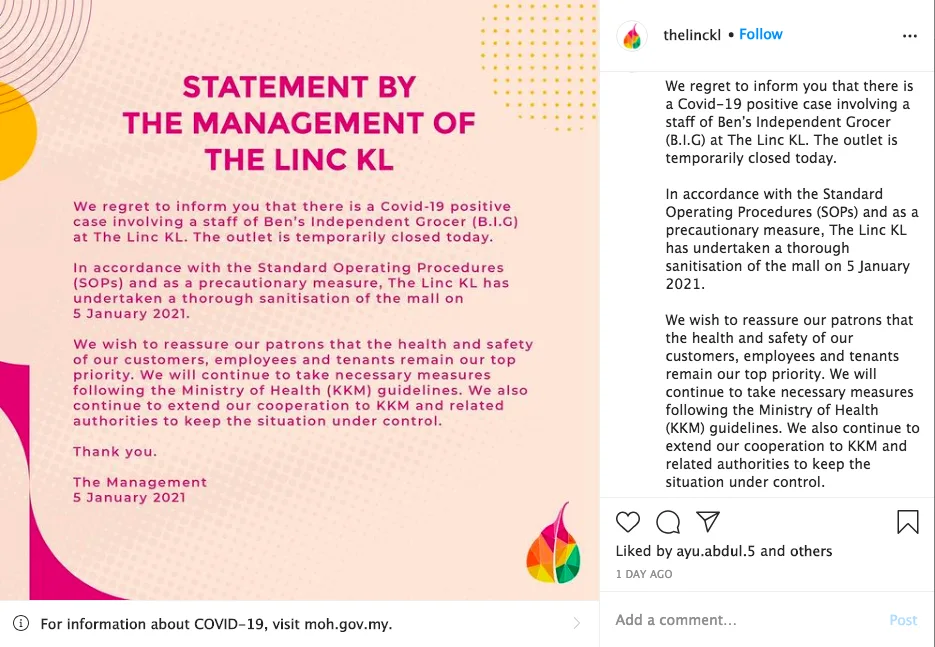The height and width of the screenshot is (647, 935).
Task: Open the moh.gov.my COVID-19 information banner
Action: pos(217,624)
